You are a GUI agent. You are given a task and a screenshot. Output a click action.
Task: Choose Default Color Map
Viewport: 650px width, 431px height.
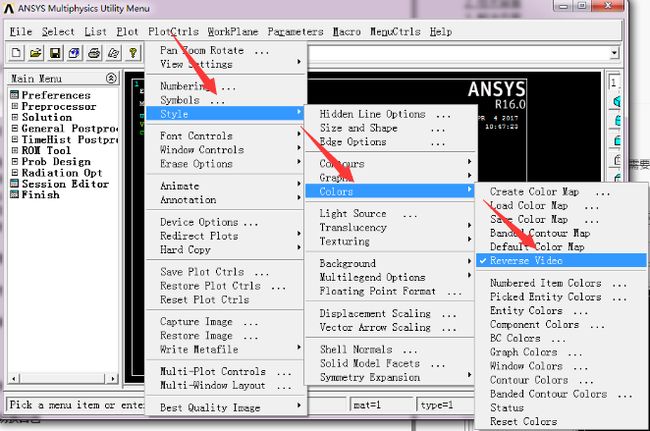click(x=561, y=247)
